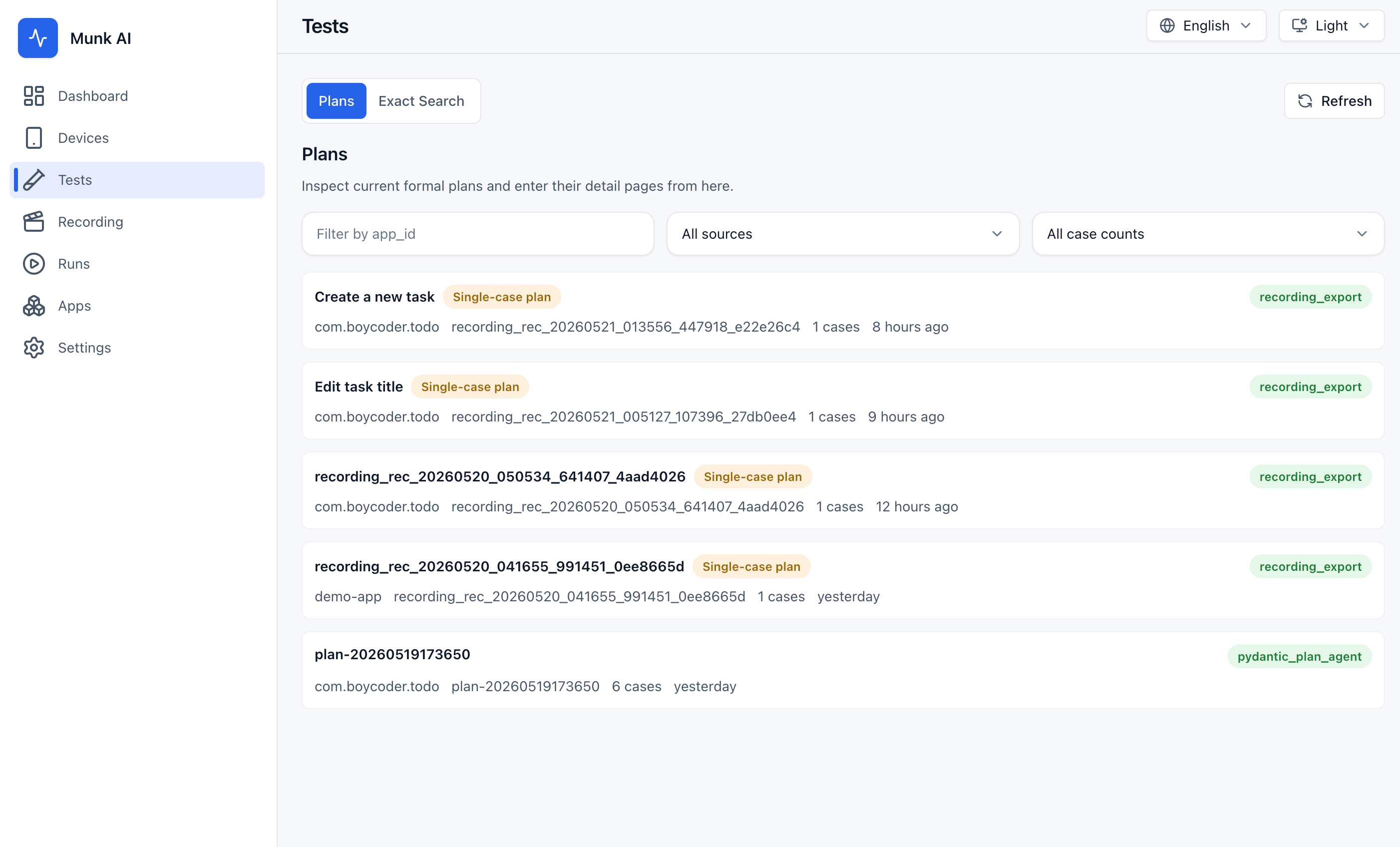Click the globe language icon
This screenshot has height=847, width=1400.
[x=1167, y=25]
